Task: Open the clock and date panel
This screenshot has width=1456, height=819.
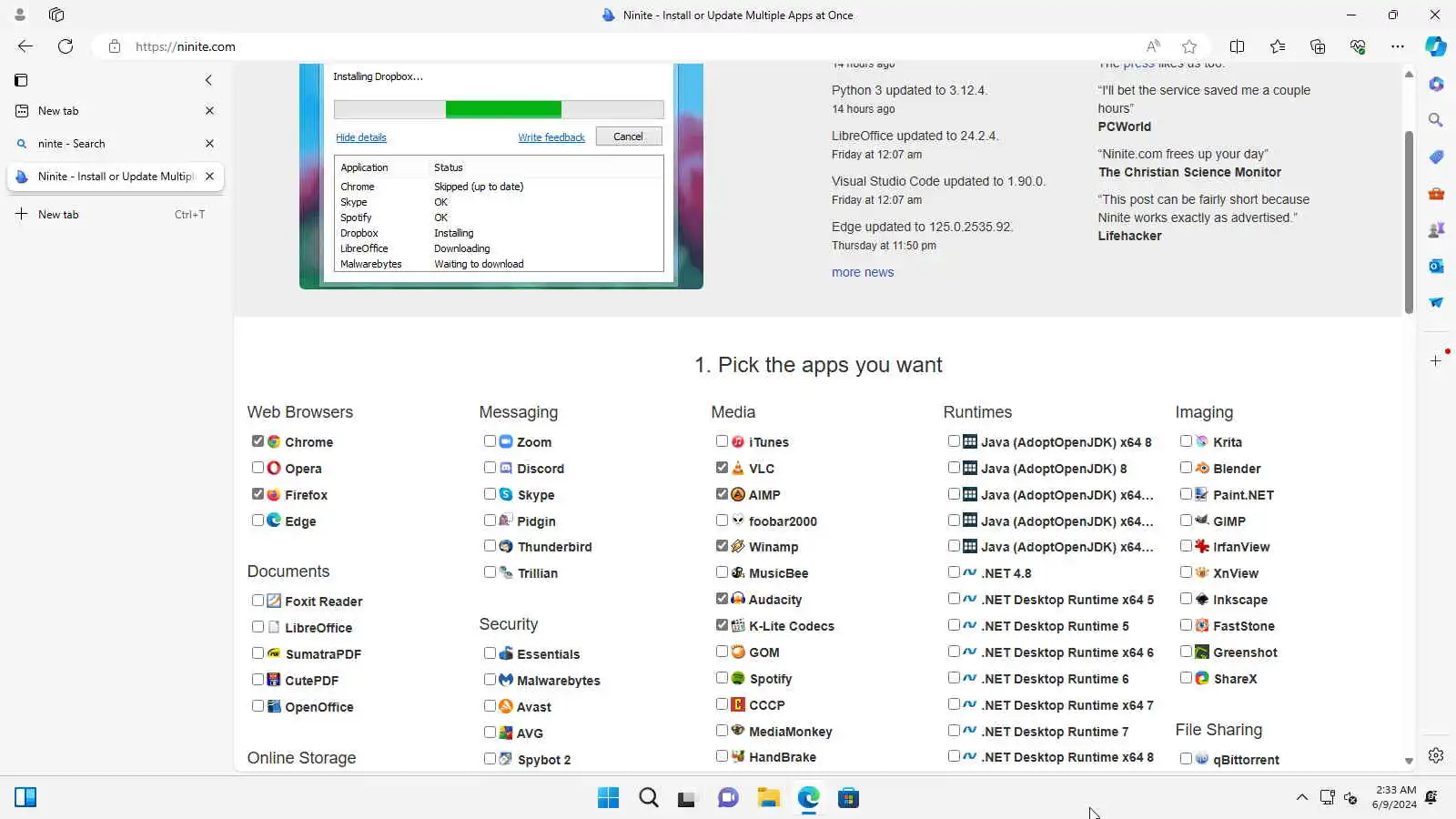Action: pyautogui.click(x=1394, y=797)
